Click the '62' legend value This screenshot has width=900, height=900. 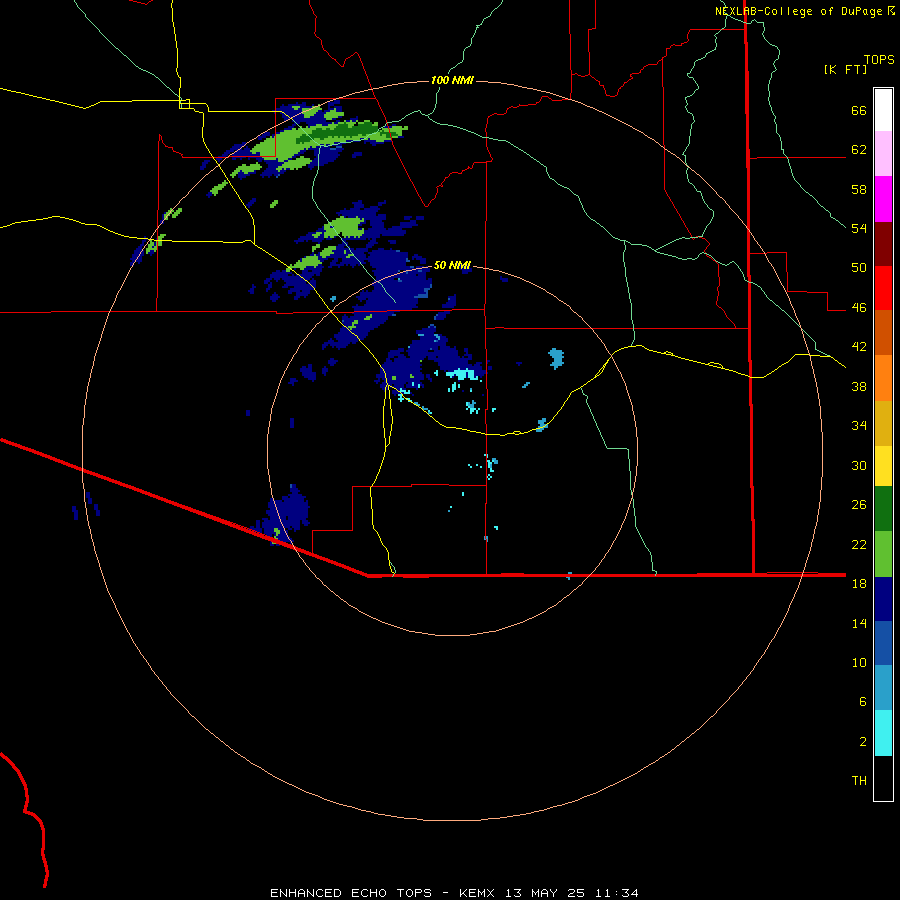click(x=859, y=150)
